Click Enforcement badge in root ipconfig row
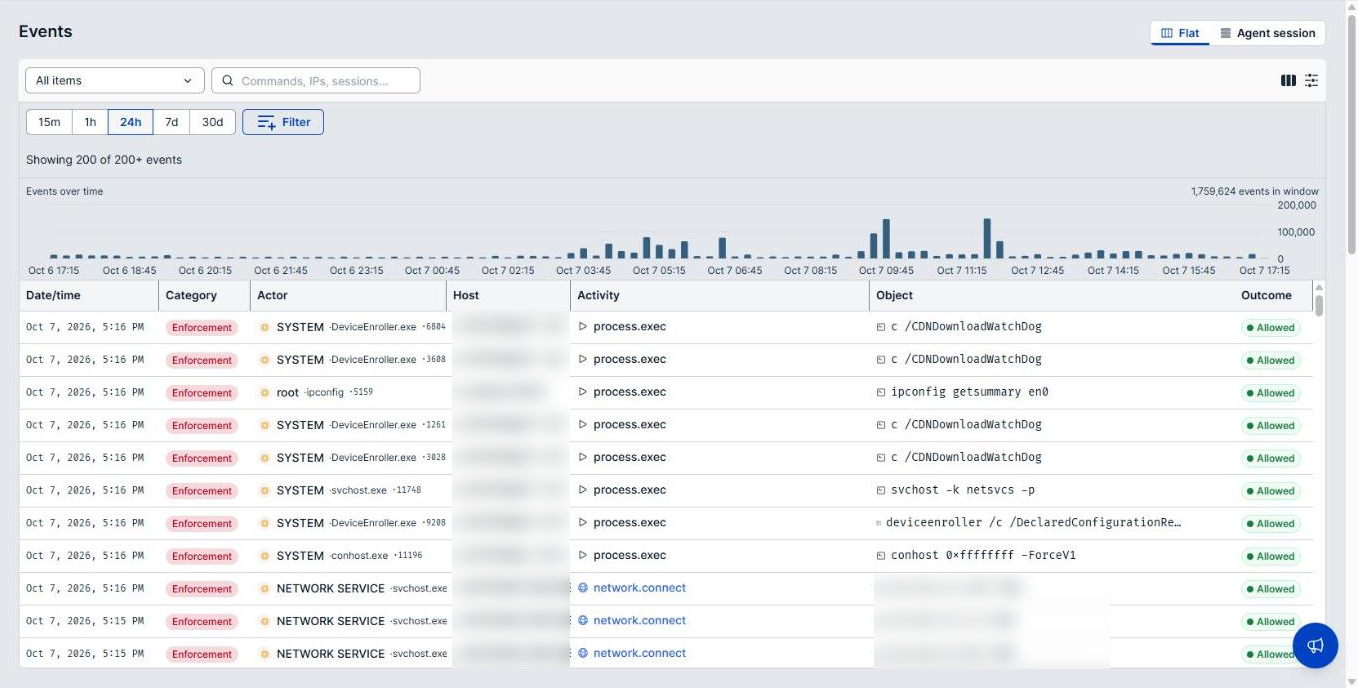The width and height of the screenshot is (1358, 688). tap(202, 393)
